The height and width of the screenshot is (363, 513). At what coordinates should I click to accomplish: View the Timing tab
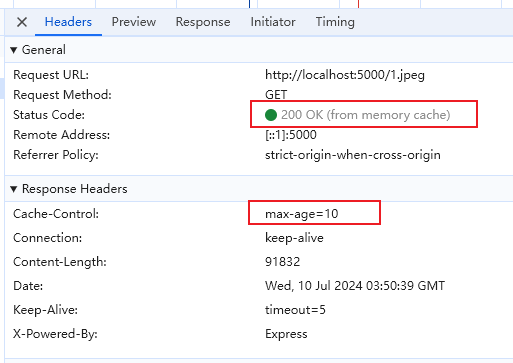335,22
